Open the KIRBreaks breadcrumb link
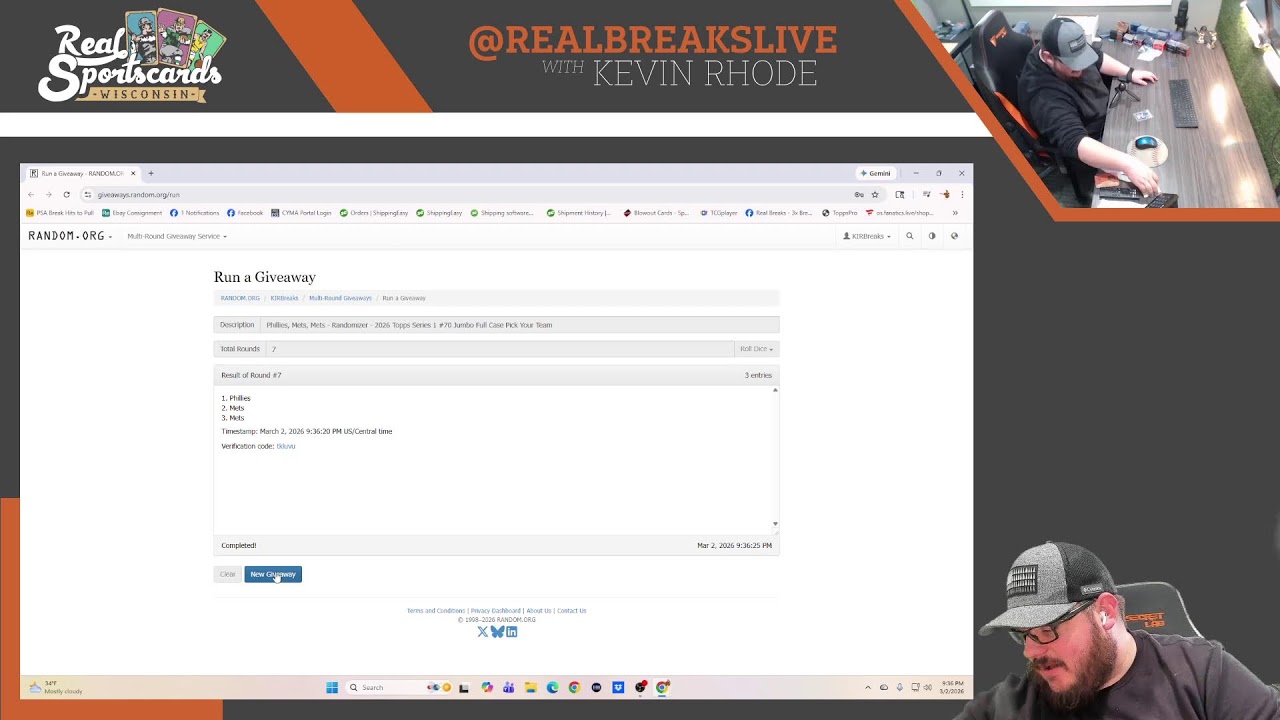The height and width of the screenshot is (720, 1280). click(x=284, y=298)
